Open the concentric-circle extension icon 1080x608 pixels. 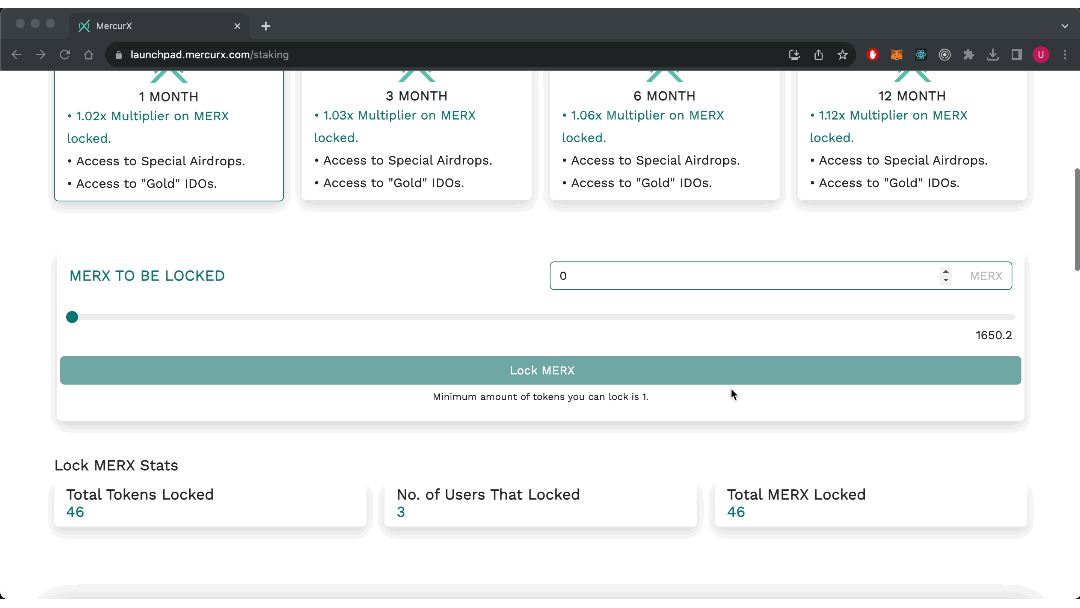tap(945, 55)
